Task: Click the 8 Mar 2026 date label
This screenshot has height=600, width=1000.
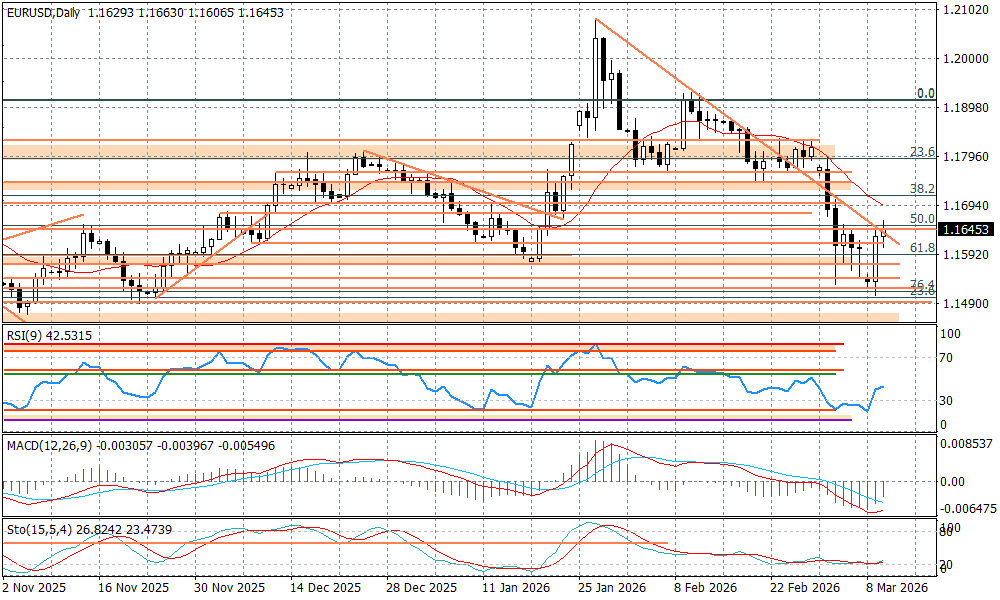Action: (x=897, y=590)
